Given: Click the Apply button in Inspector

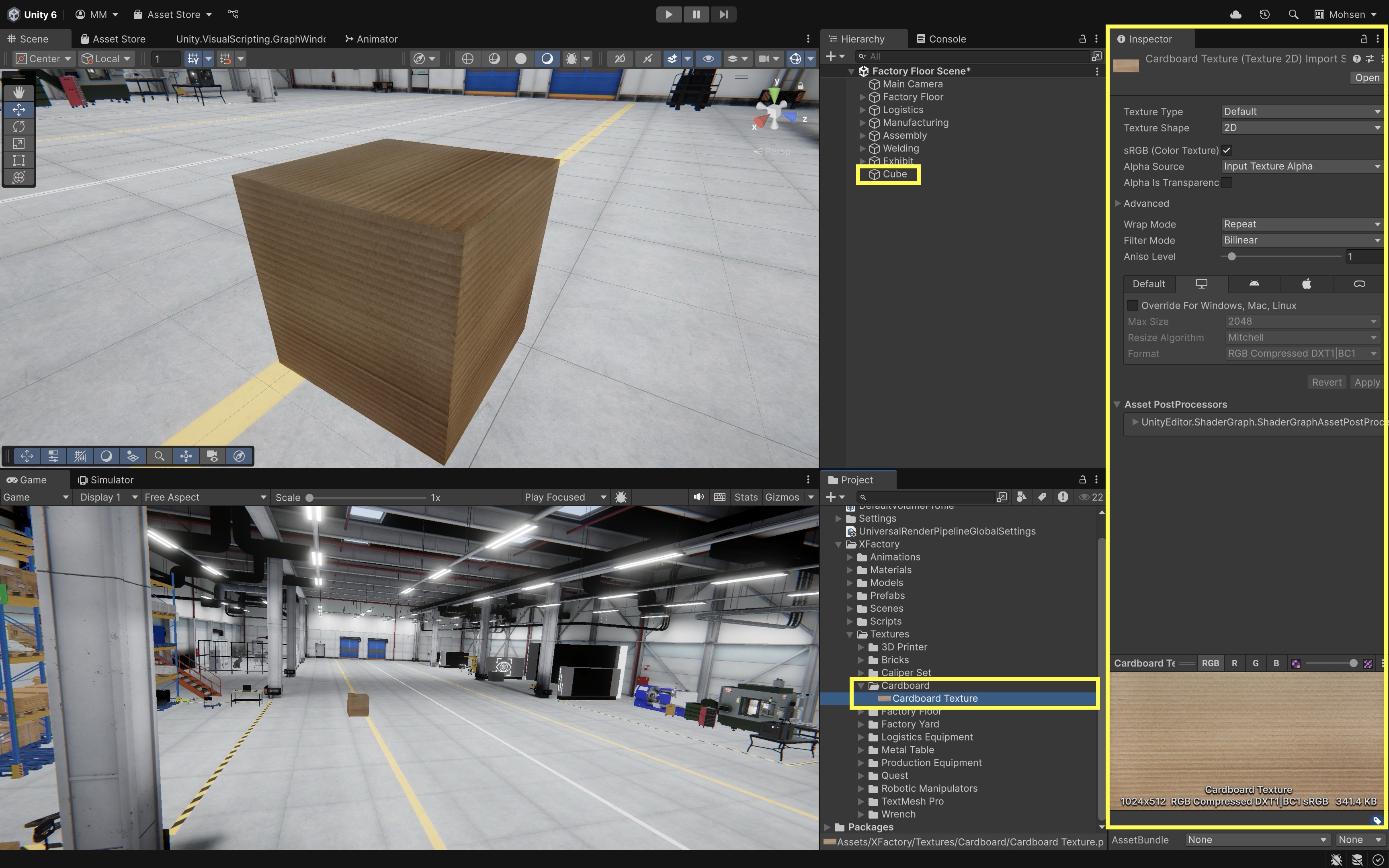Looking at the screenshot, I should pyautogui.click(x=1366, y=382).
